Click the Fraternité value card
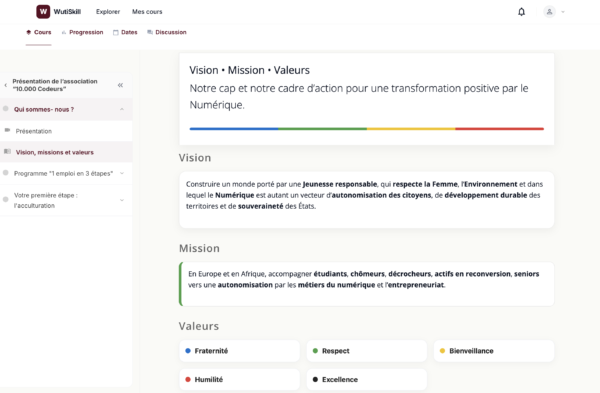 [x=240, y=351]
